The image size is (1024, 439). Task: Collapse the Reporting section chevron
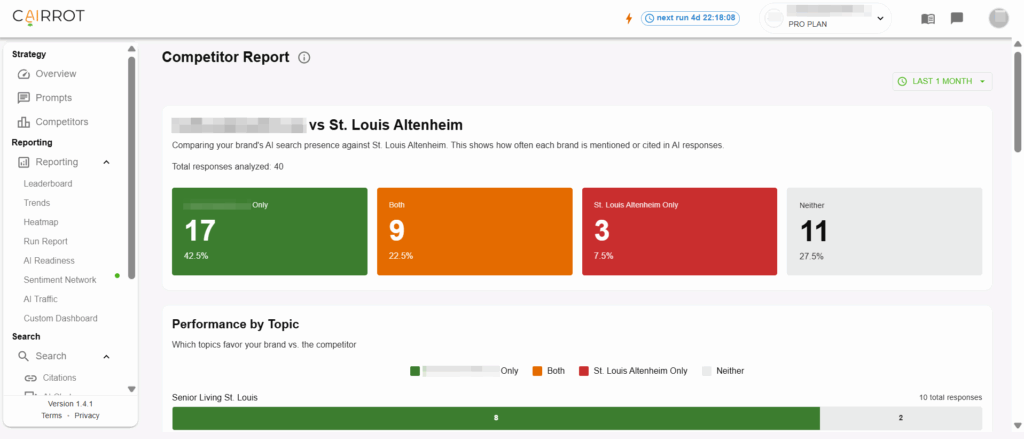click(106, 162)
